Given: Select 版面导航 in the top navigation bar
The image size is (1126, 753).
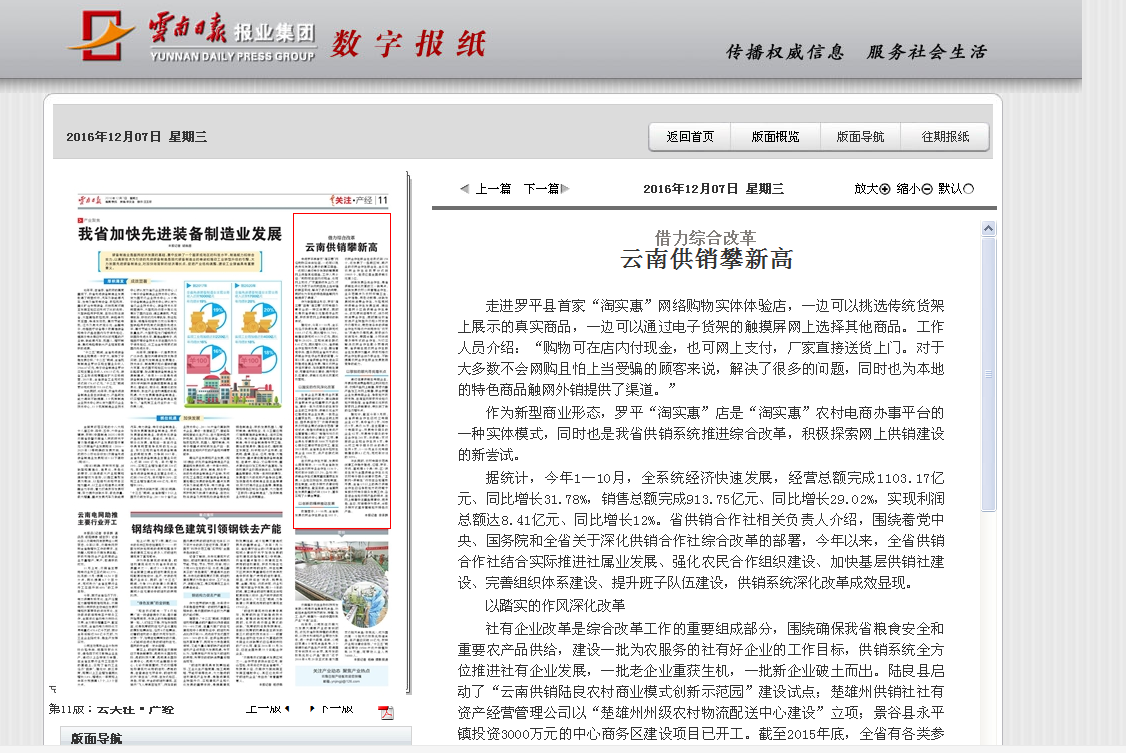Looking at the screenshot, I should point(860,137).
